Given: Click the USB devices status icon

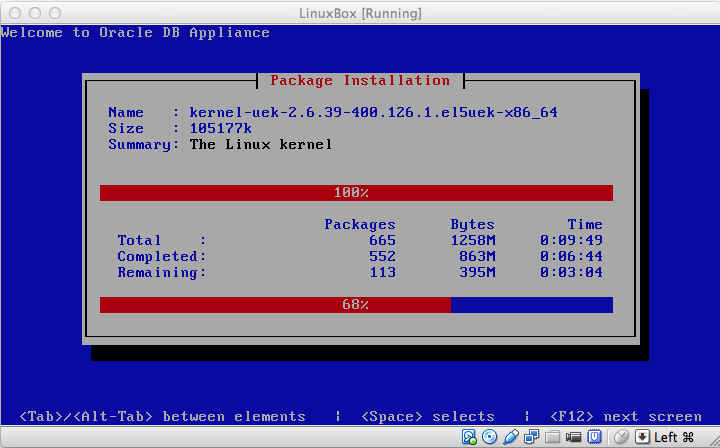Looking at the screenshot, I should tap(510, 437).
